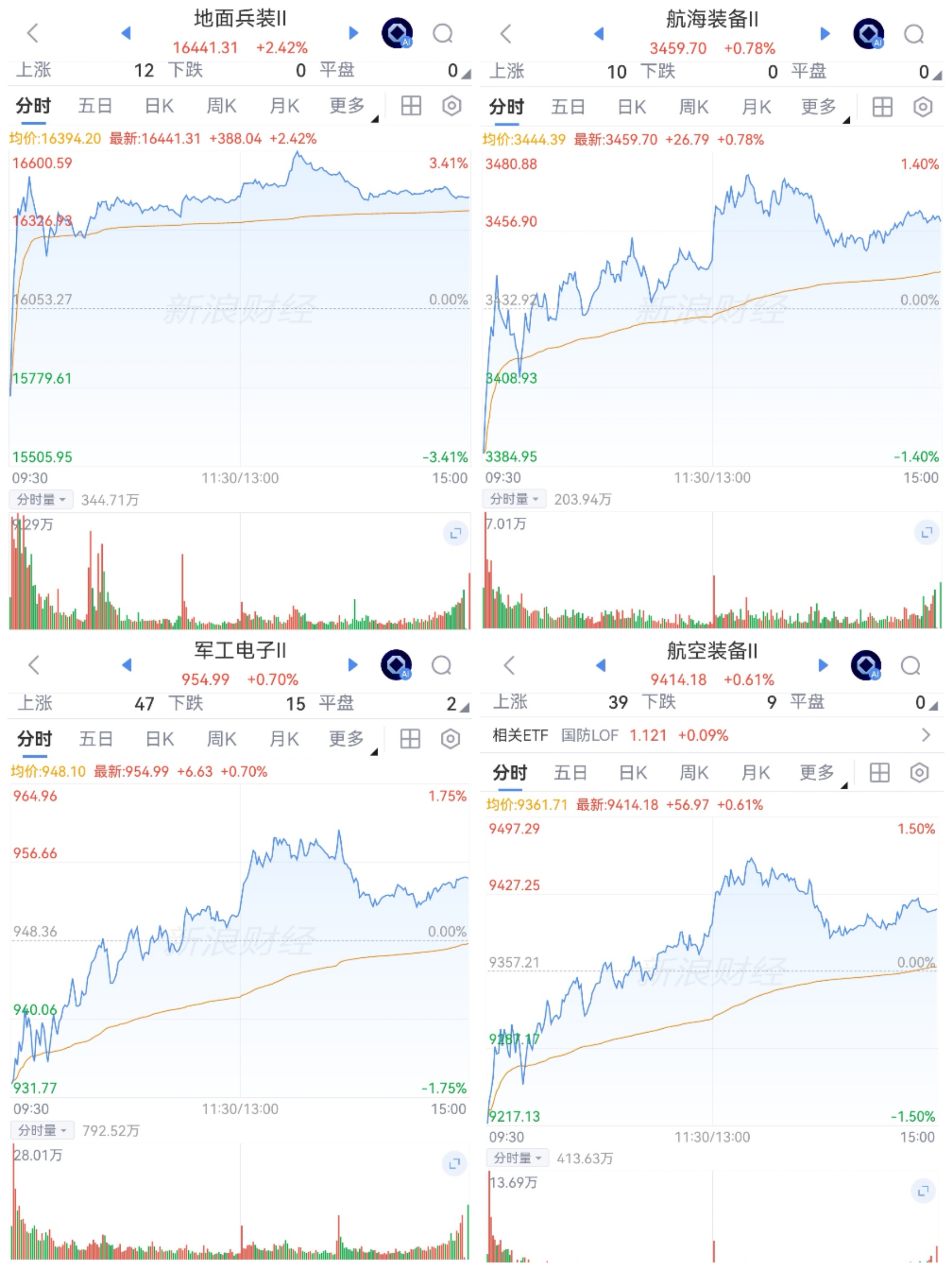Open chart settings in 地面兵装II panel
The height and width of the screenshot is (1270, 952).
452,106
